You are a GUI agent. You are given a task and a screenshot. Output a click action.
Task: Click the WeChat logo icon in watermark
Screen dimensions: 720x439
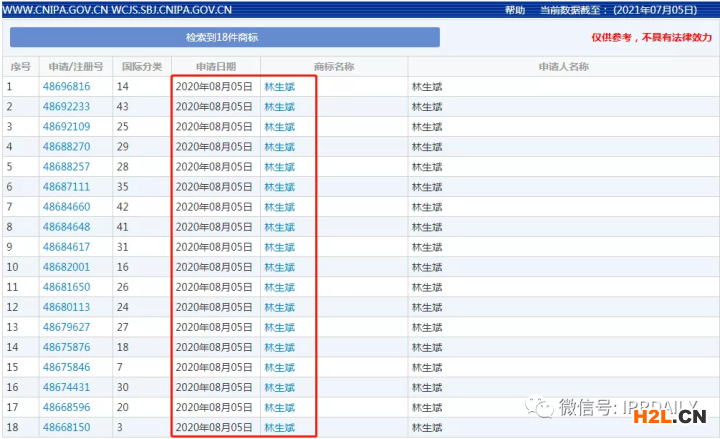tap(543, 406)
